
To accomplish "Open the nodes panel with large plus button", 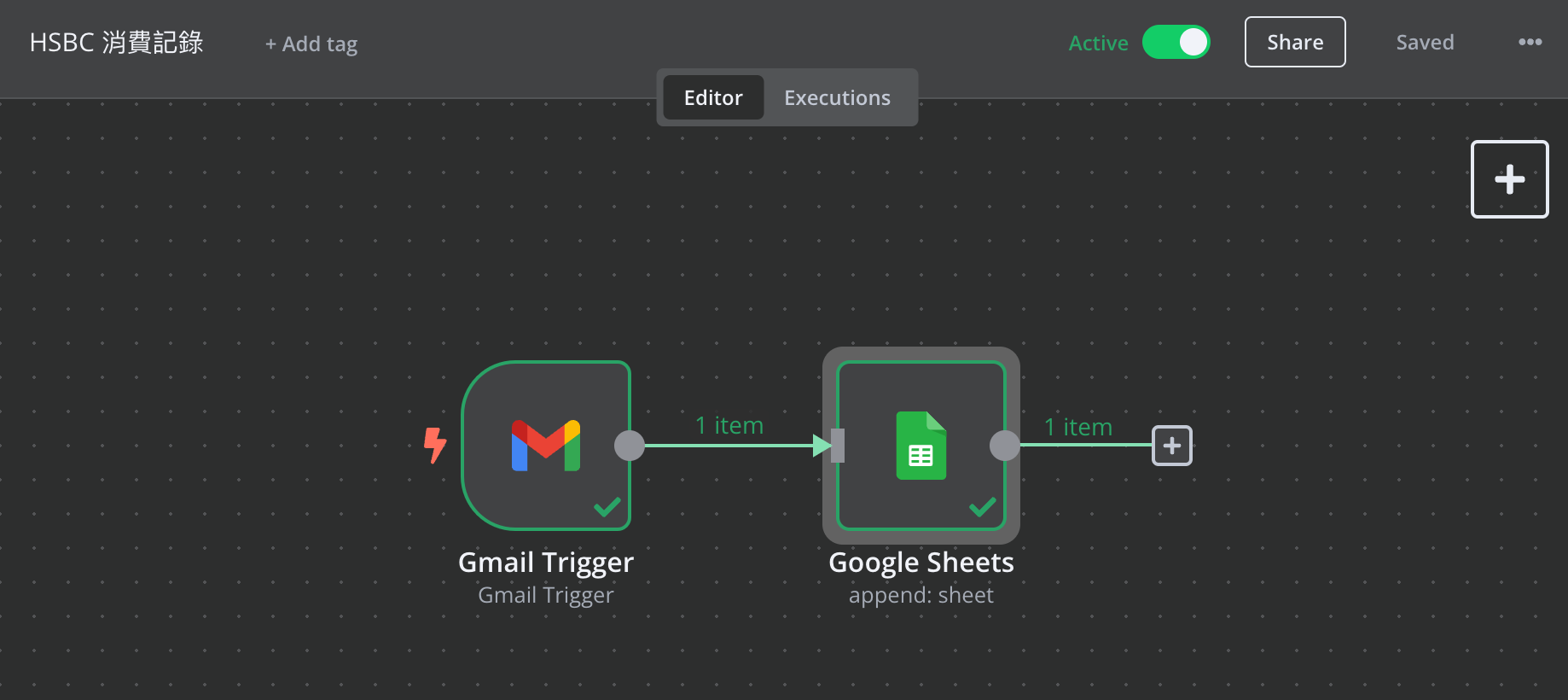I will 1510,179.
